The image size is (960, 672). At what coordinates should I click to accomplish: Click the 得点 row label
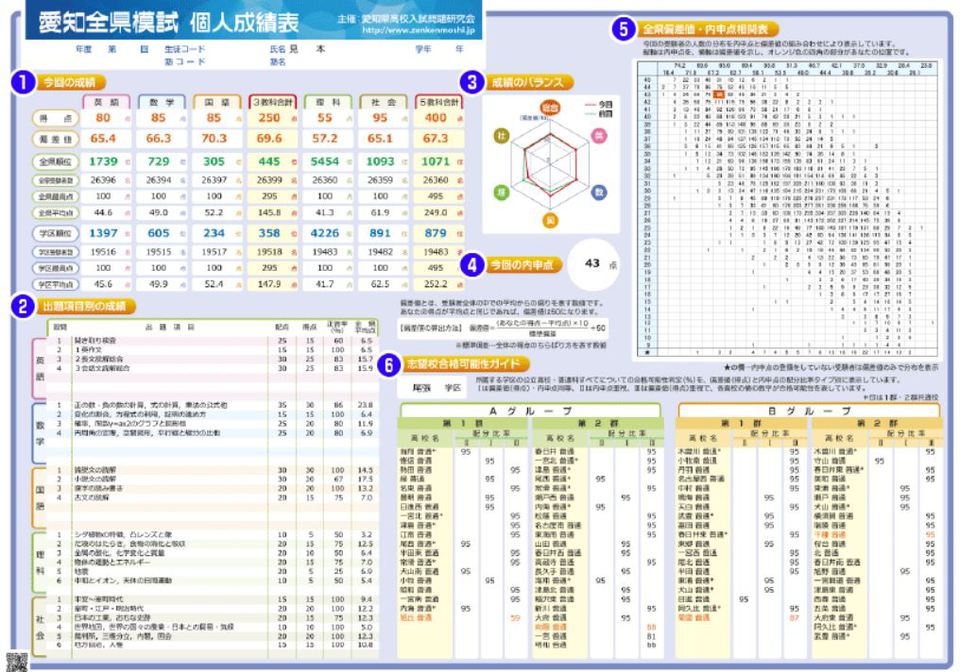(56, 118)
